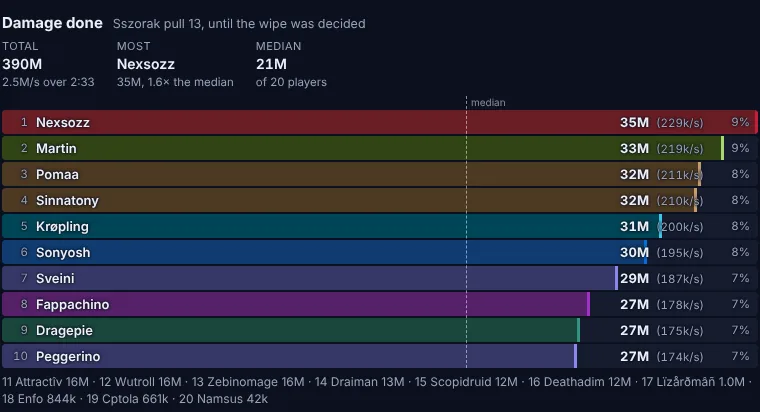Screen dimensions: 760x412
Task: Select Sveini's name in row 7
Action: point(55,279)
